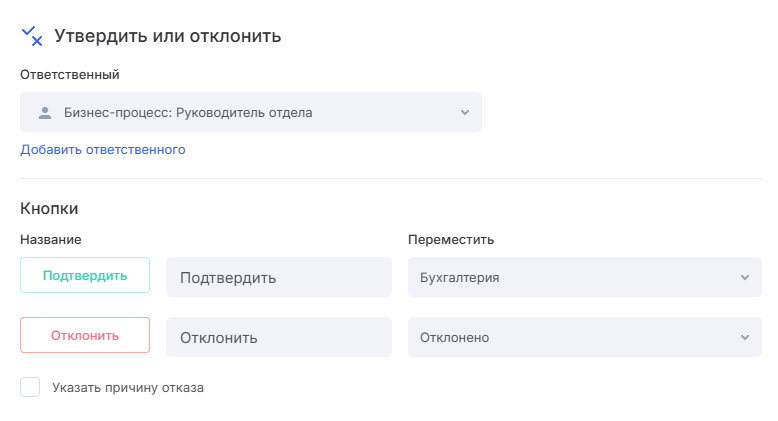The width and height of the screenshot is (778, 421).
Task: Follow the Добавить ответственного link
Action: [x=103, y=150]
